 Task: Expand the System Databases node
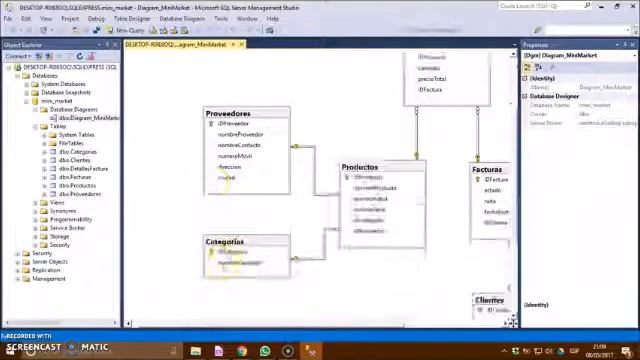click(27, 84)
